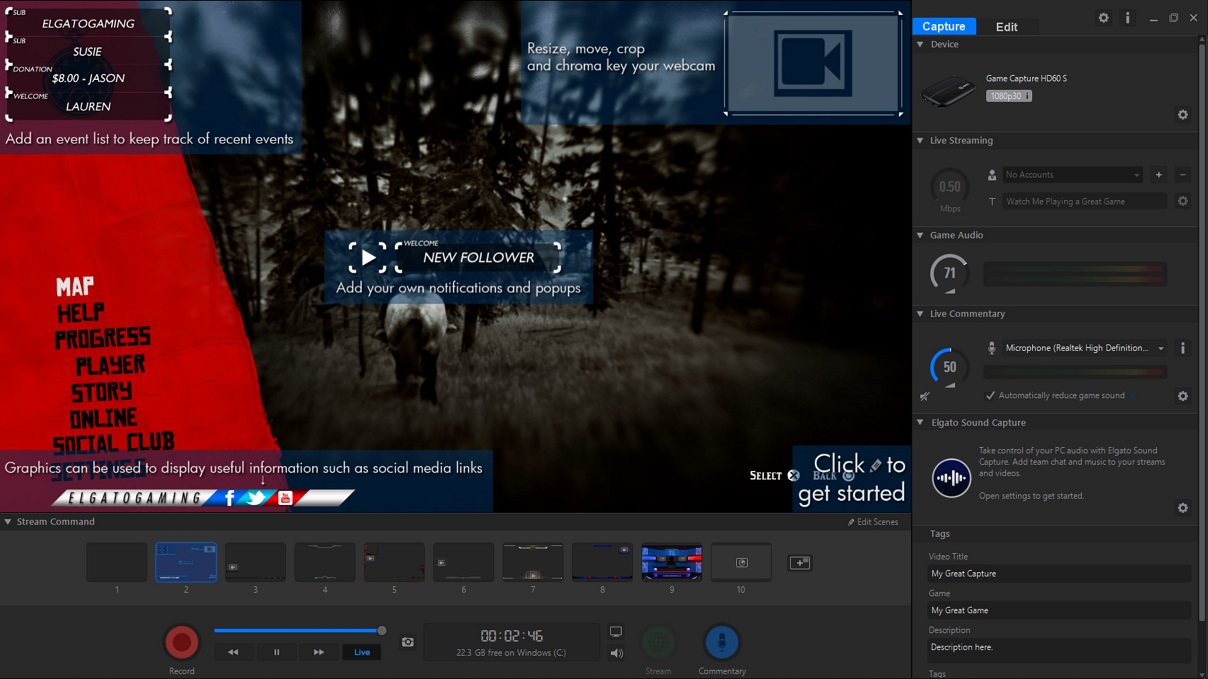Click the Game field 'My Great Game'

tap(1059, 610)
